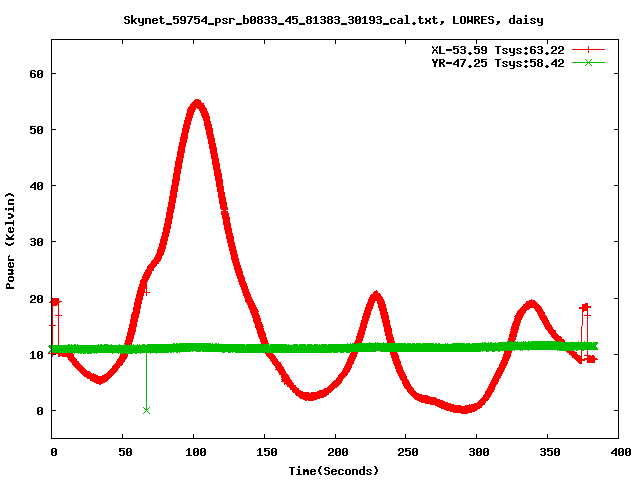Click the x-axis tick label 150

267,452
